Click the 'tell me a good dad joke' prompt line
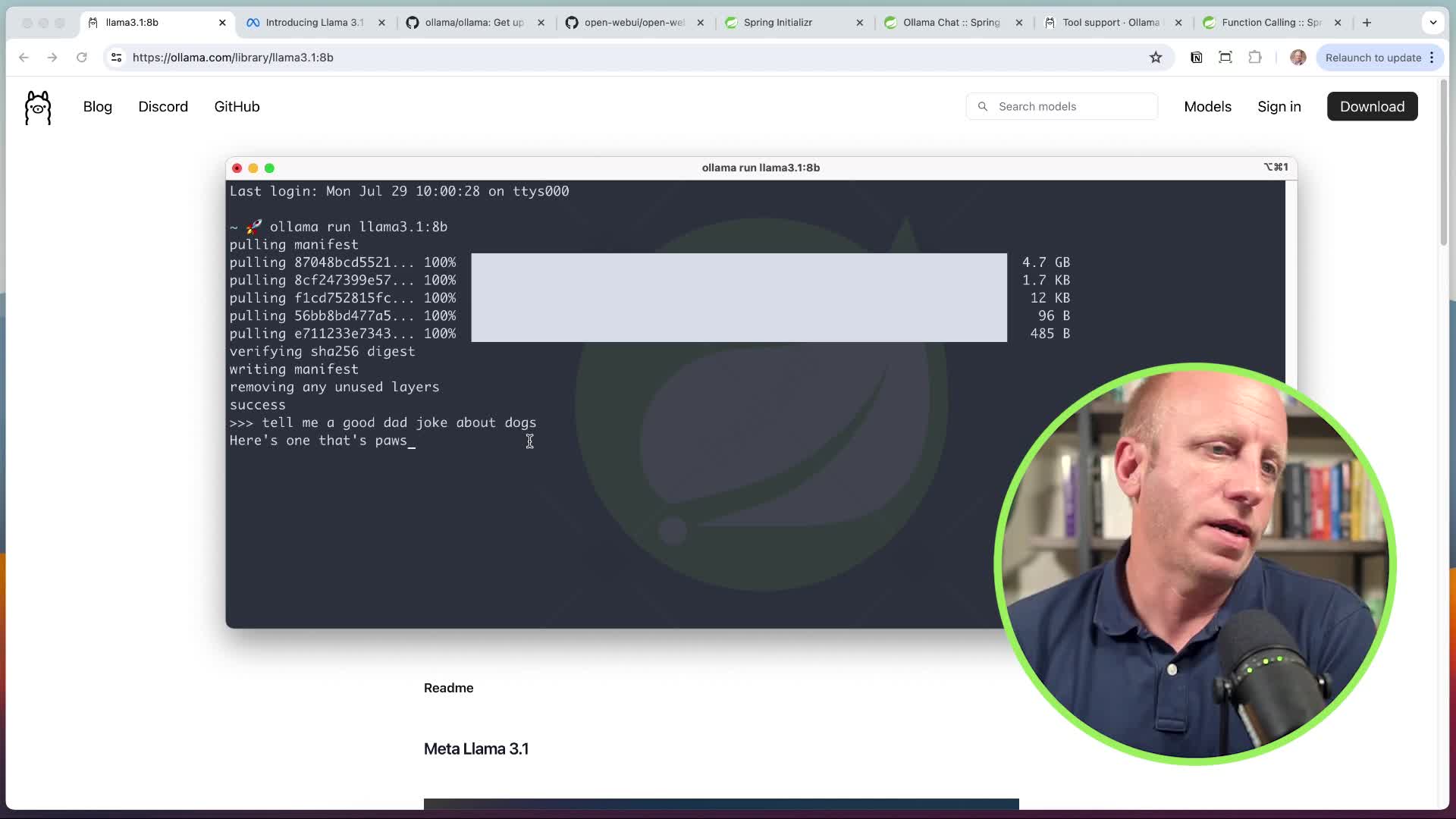Viewport: 1456px width, 819px height. [383, 423]
